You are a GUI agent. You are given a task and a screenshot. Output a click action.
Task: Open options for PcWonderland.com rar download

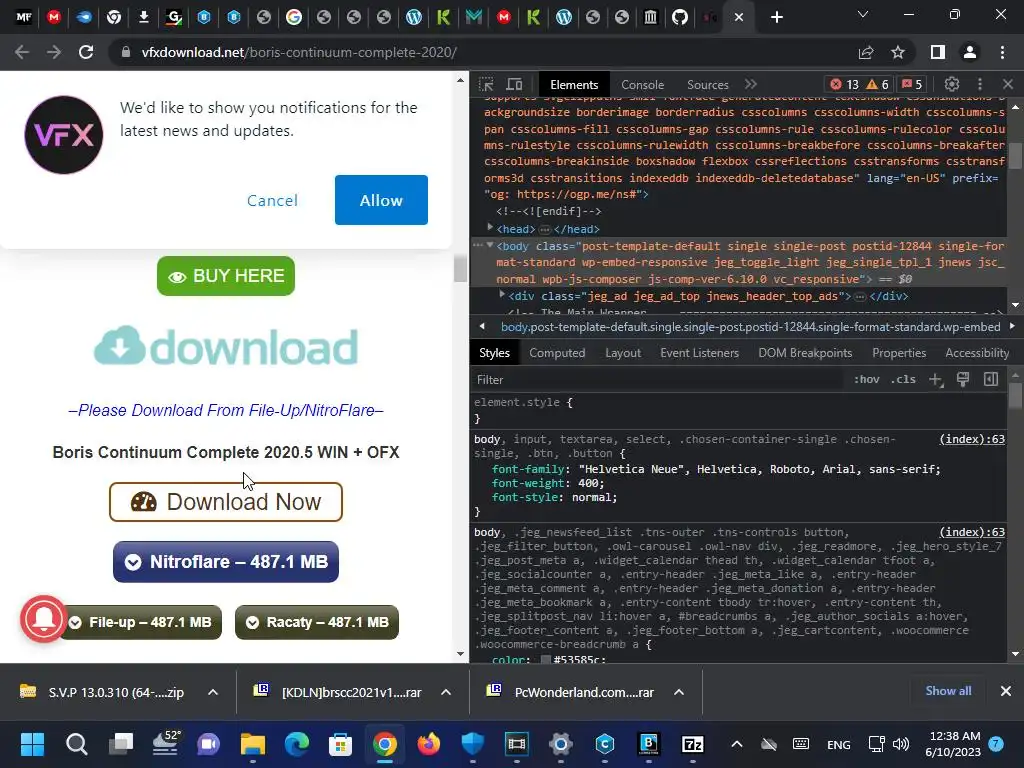(679, 692)
